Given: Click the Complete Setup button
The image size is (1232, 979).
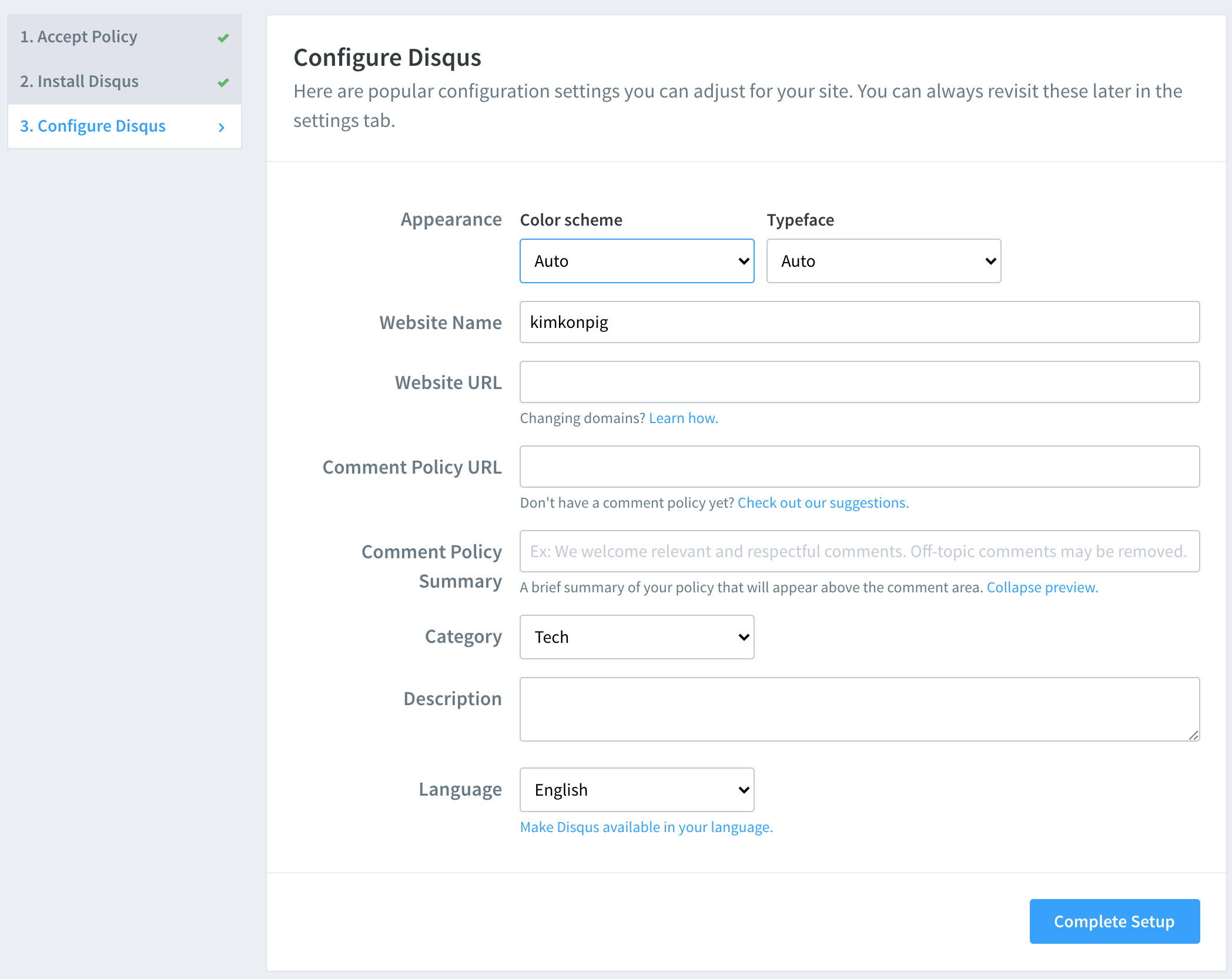Looking at the screenshot, I should [1114, 921].
